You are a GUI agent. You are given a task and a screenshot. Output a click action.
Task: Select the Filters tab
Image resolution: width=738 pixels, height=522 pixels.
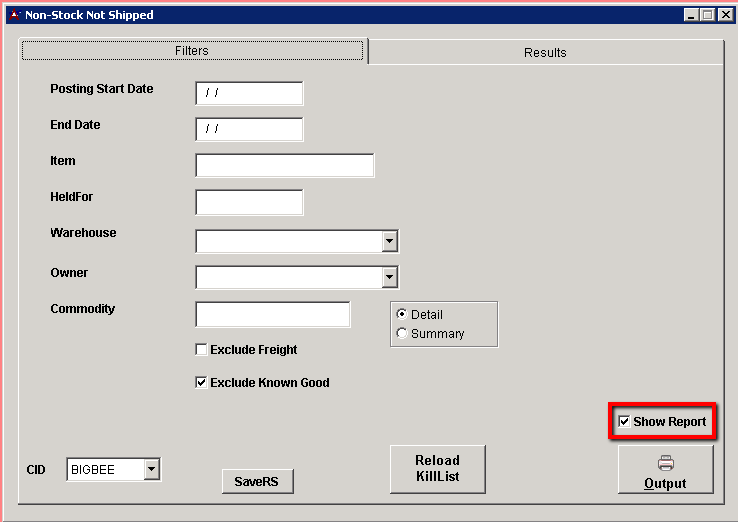(192, 51)
